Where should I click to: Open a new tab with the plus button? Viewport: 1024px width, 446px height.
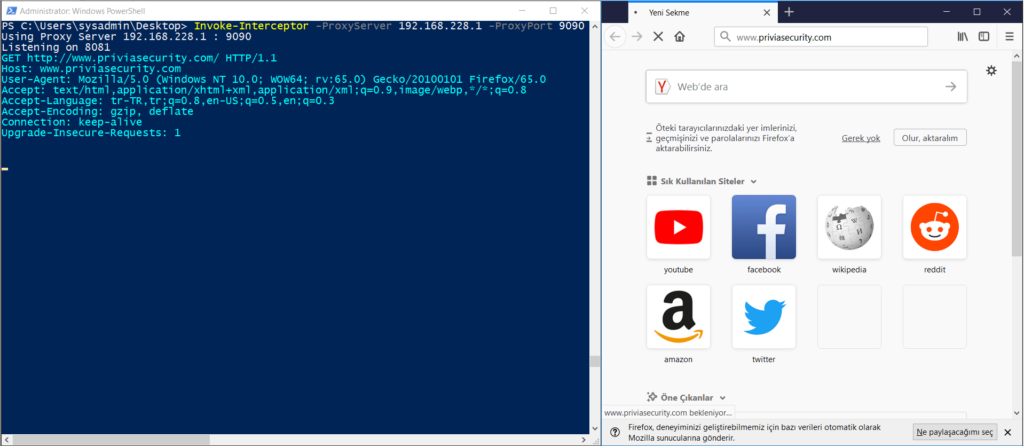click(789, 12)
